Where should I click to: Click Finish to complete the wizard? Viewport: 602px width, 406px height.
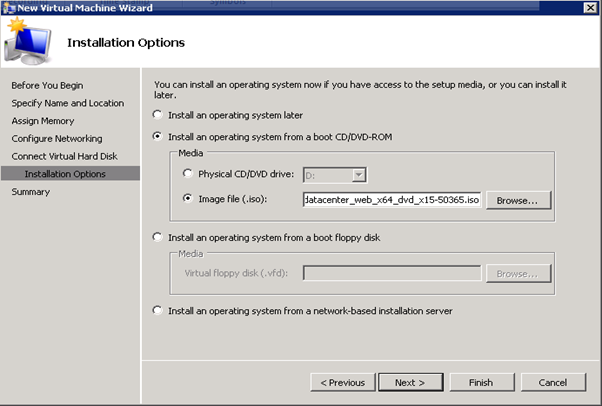(x=482, y=383)
